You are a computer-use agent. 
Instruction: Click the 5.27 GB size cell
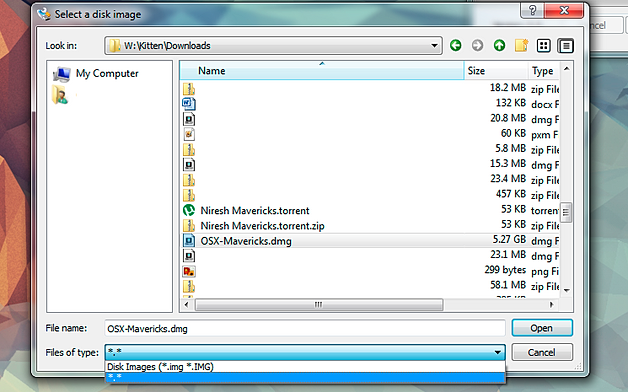pos(509,239)
